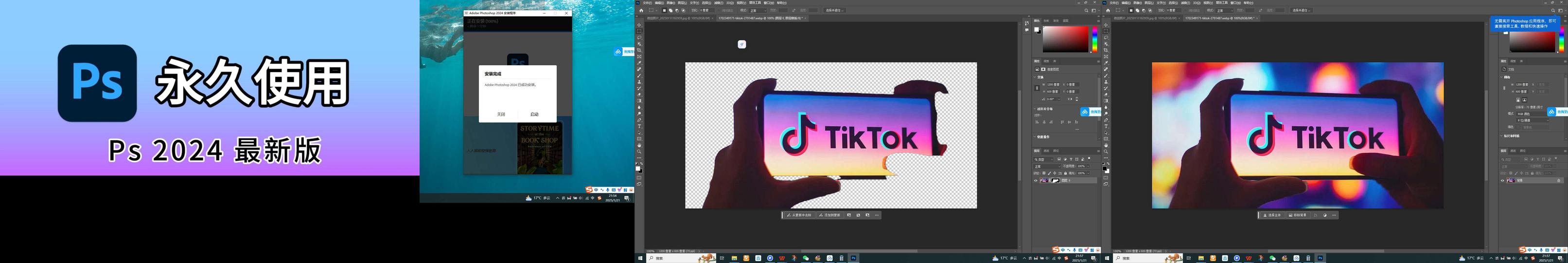The width and height of the screenshot is (1568, 263).
Task: Open more options in the middle contextual task bar
Action: pos(877,215)
